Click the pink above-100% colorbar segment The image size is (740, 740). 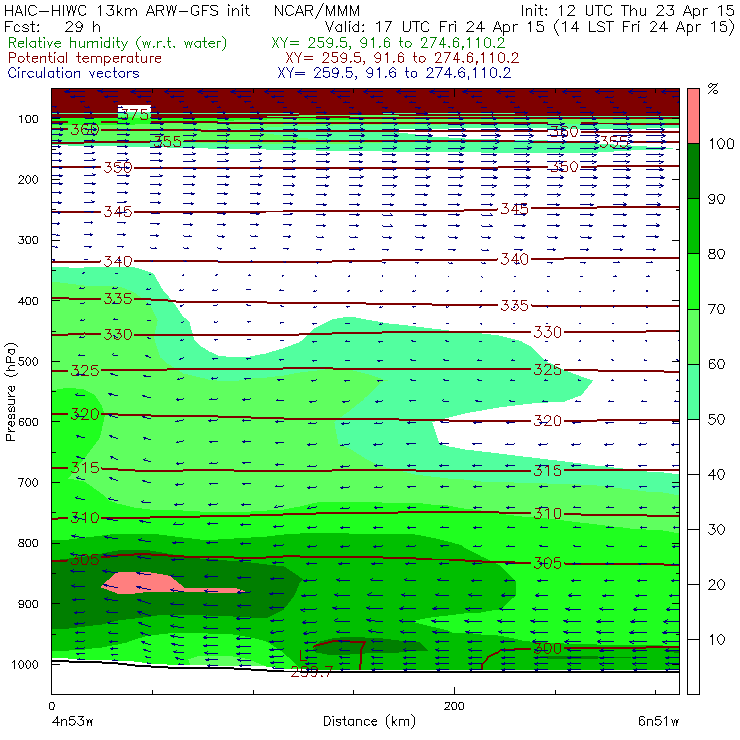click(693, 116)
